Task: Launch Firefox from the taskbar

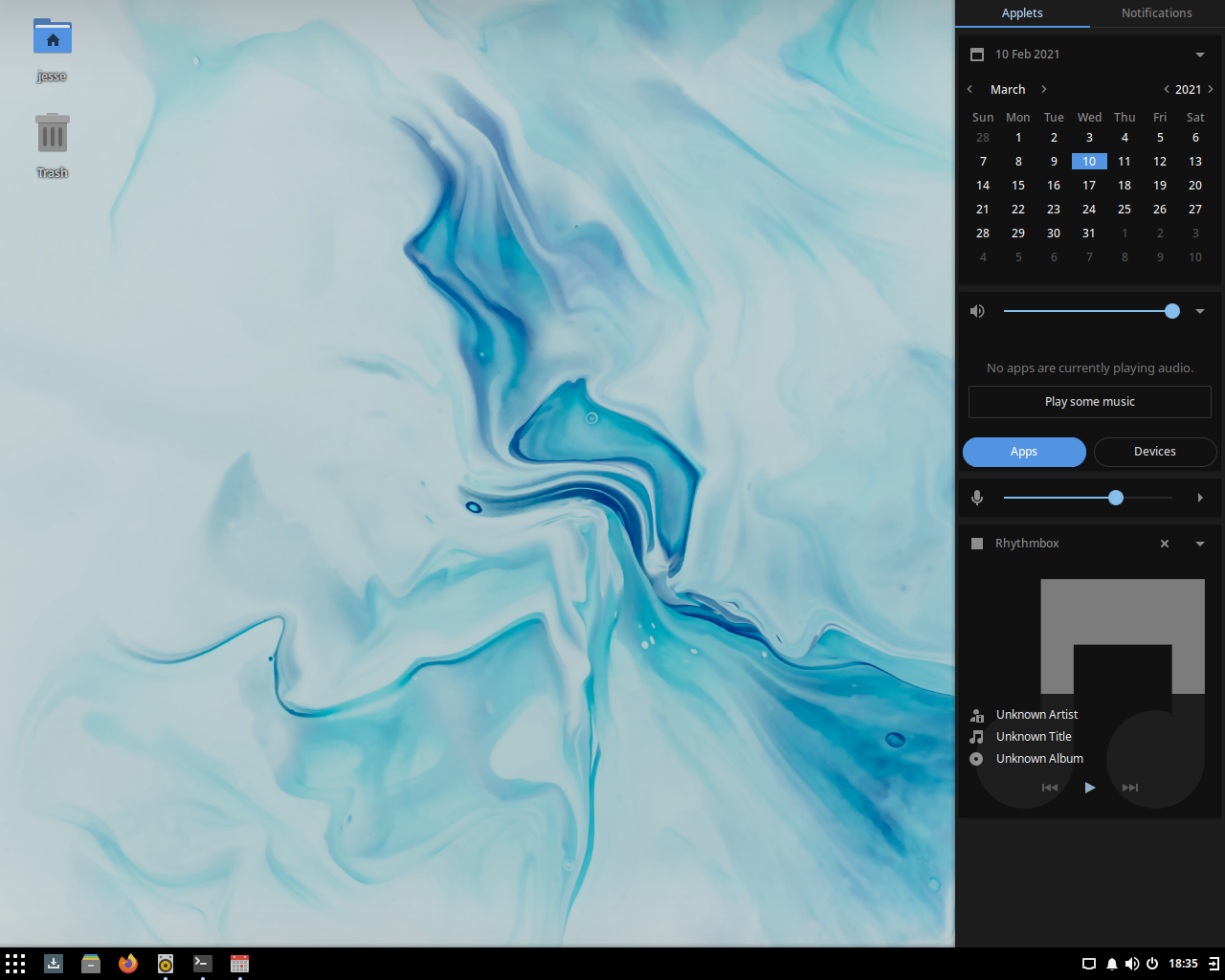Action: coord(128,964)
